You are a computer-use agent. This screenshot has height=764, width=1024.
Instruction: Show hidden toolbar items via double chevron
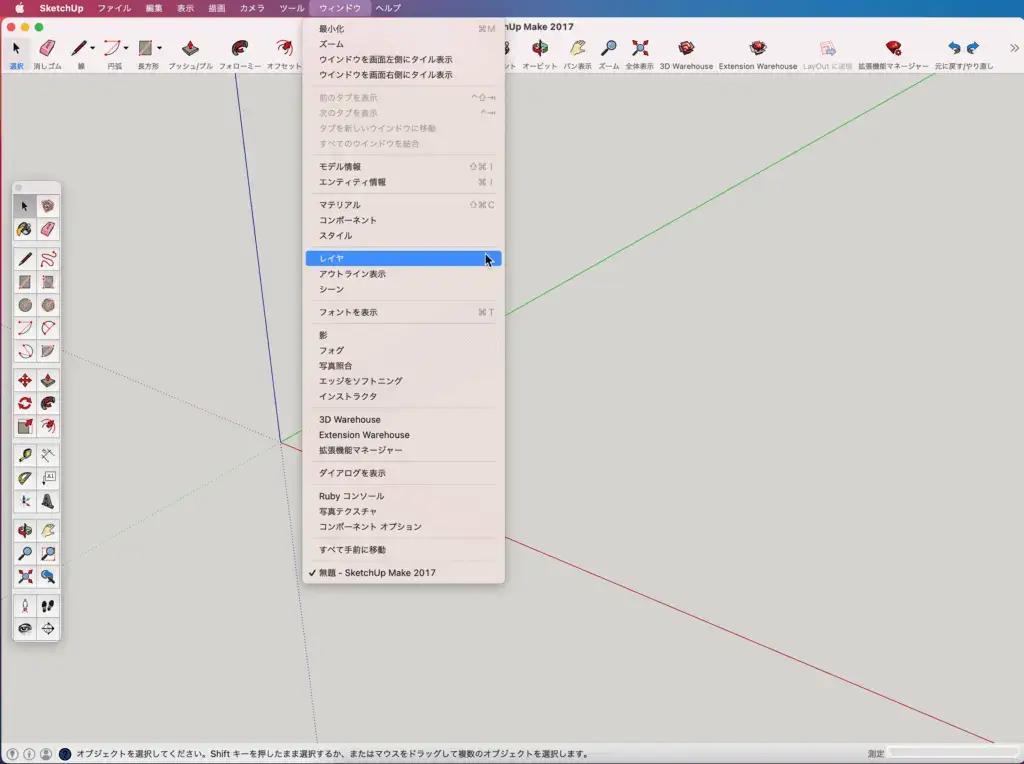click(x=1014, y=48)
